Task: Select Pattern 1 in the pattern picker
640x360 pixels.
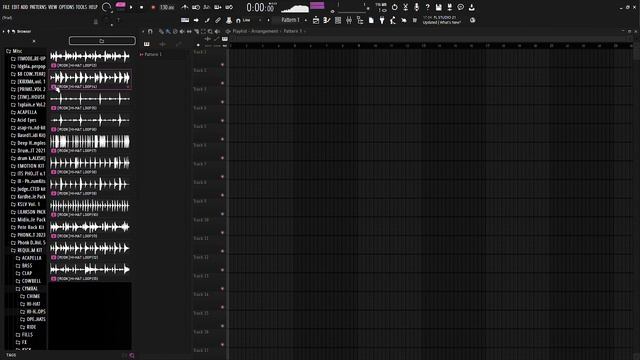Action: click(x=153, y=54)
